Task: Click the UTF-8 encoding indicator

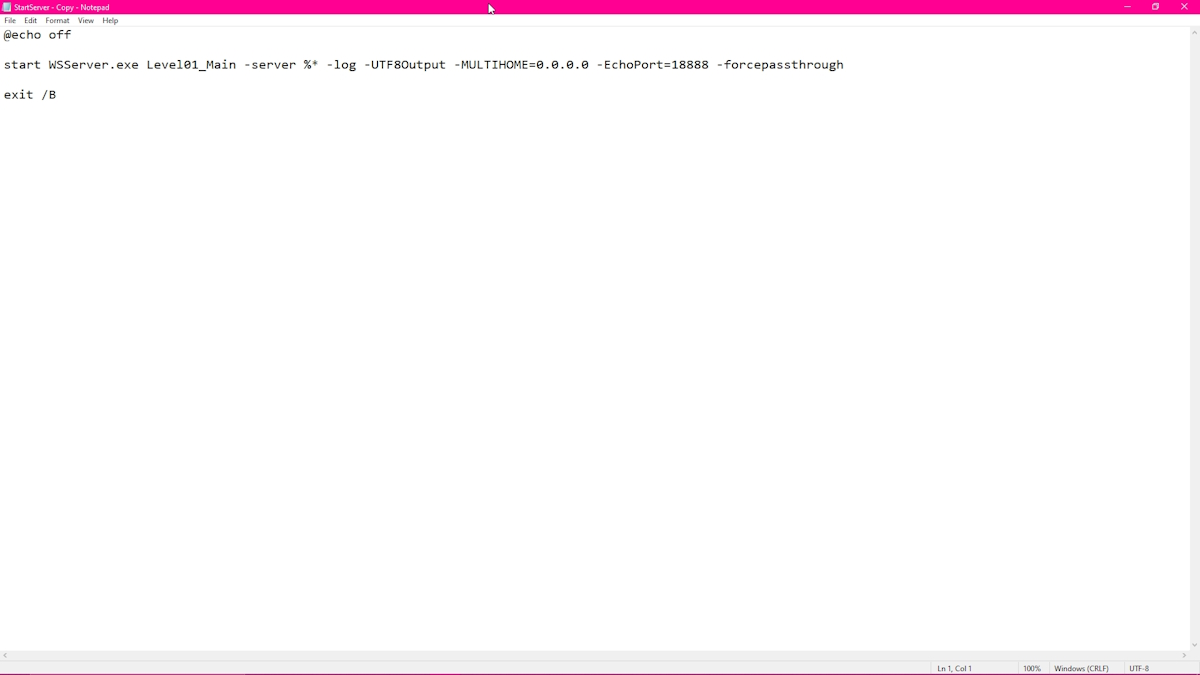Action: (1139, 668)
